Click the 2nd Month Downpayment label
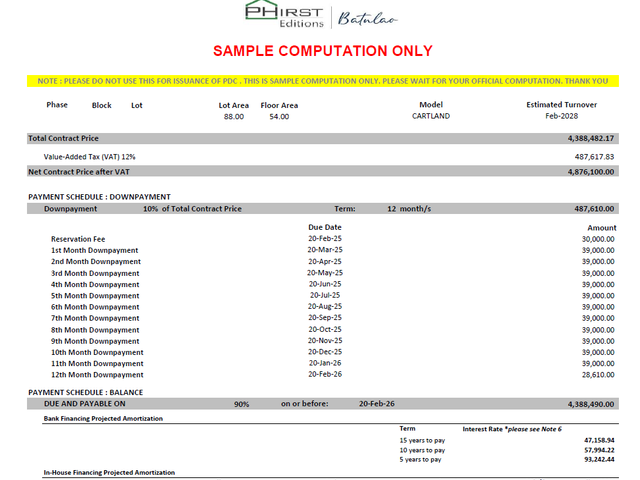 point(96,262)
